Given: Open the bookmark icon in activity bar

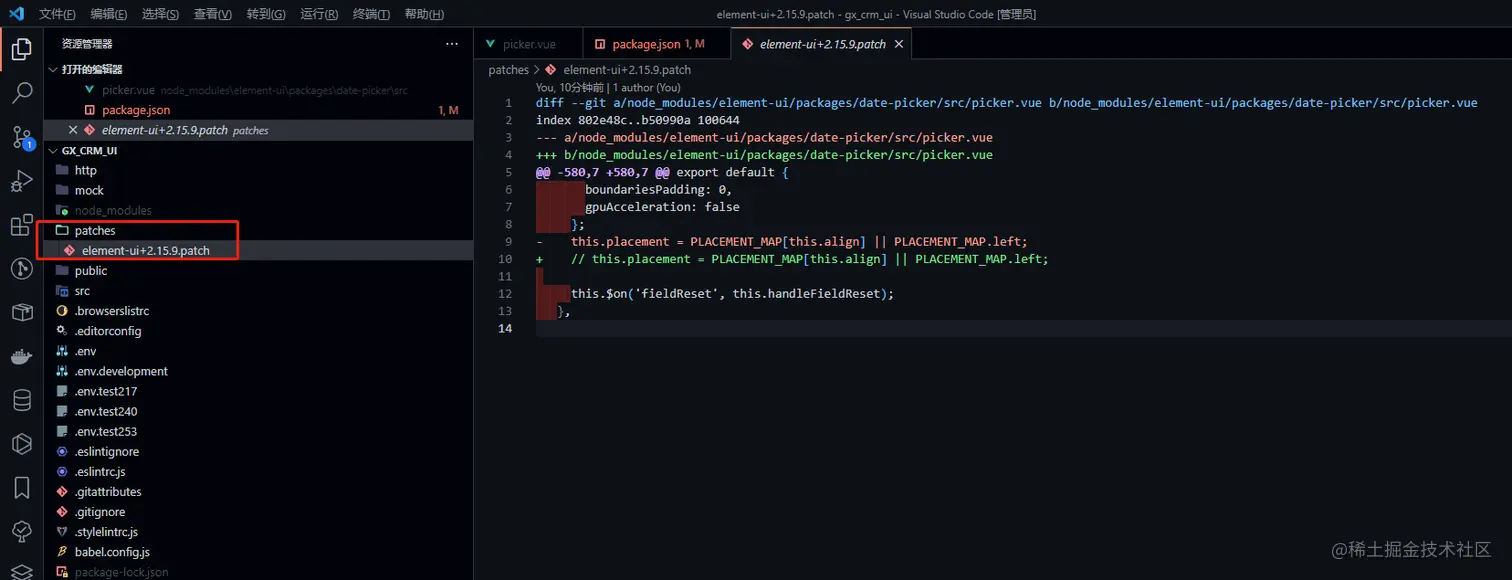Looking at the screenshot, I should [x=21, y=488].
